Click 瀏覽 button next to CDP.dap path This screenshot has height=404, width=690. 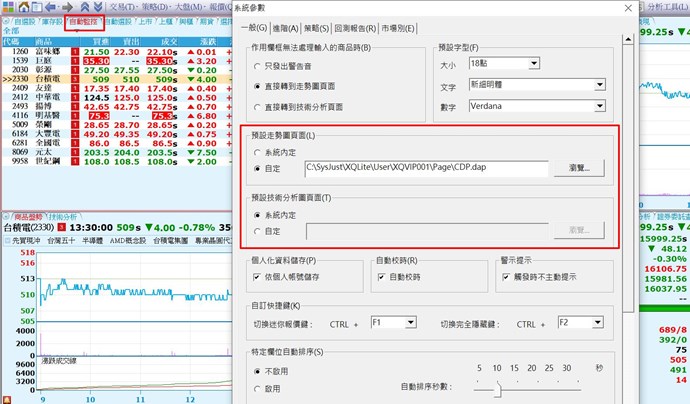point(577,168)
